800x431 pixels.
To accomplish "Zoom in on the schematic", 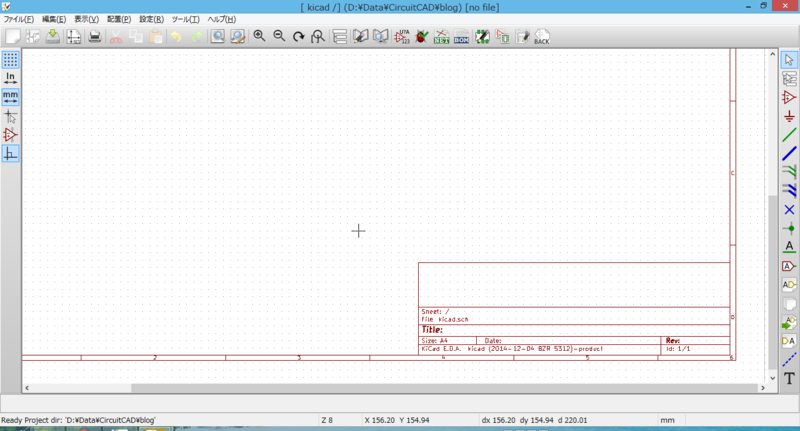I will pos(259,36).
